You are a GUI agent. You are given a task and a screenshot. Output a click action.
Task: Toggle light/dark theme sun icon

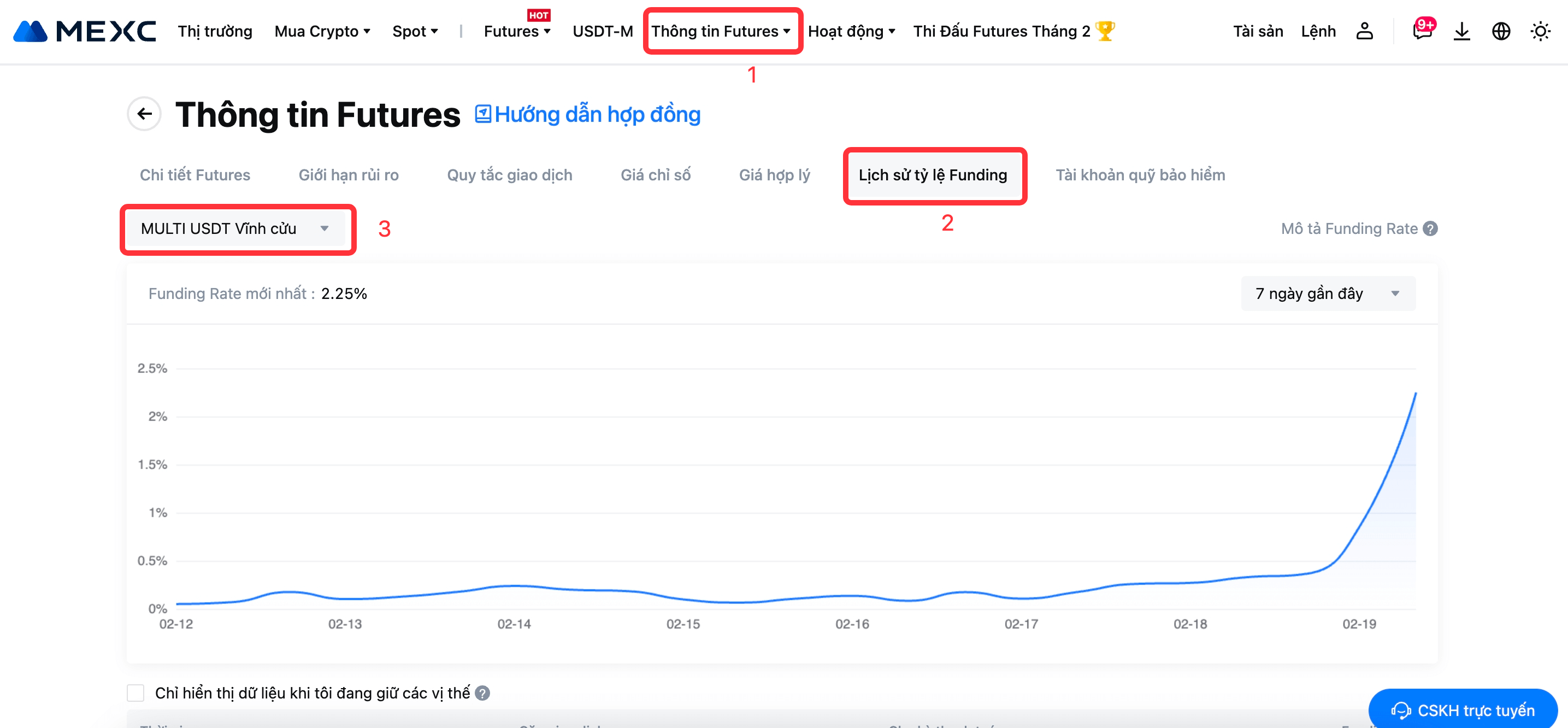click(x=1540, y=31)
